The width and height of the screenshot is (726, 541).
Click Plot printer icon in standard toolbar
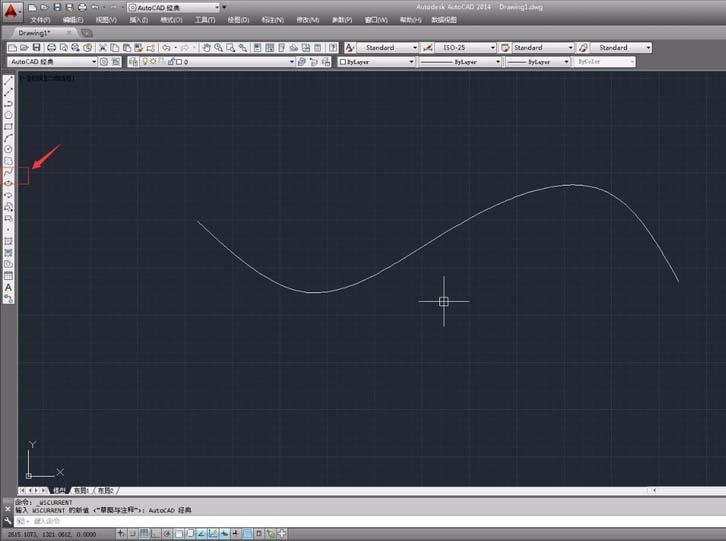(x=51, y=48)
